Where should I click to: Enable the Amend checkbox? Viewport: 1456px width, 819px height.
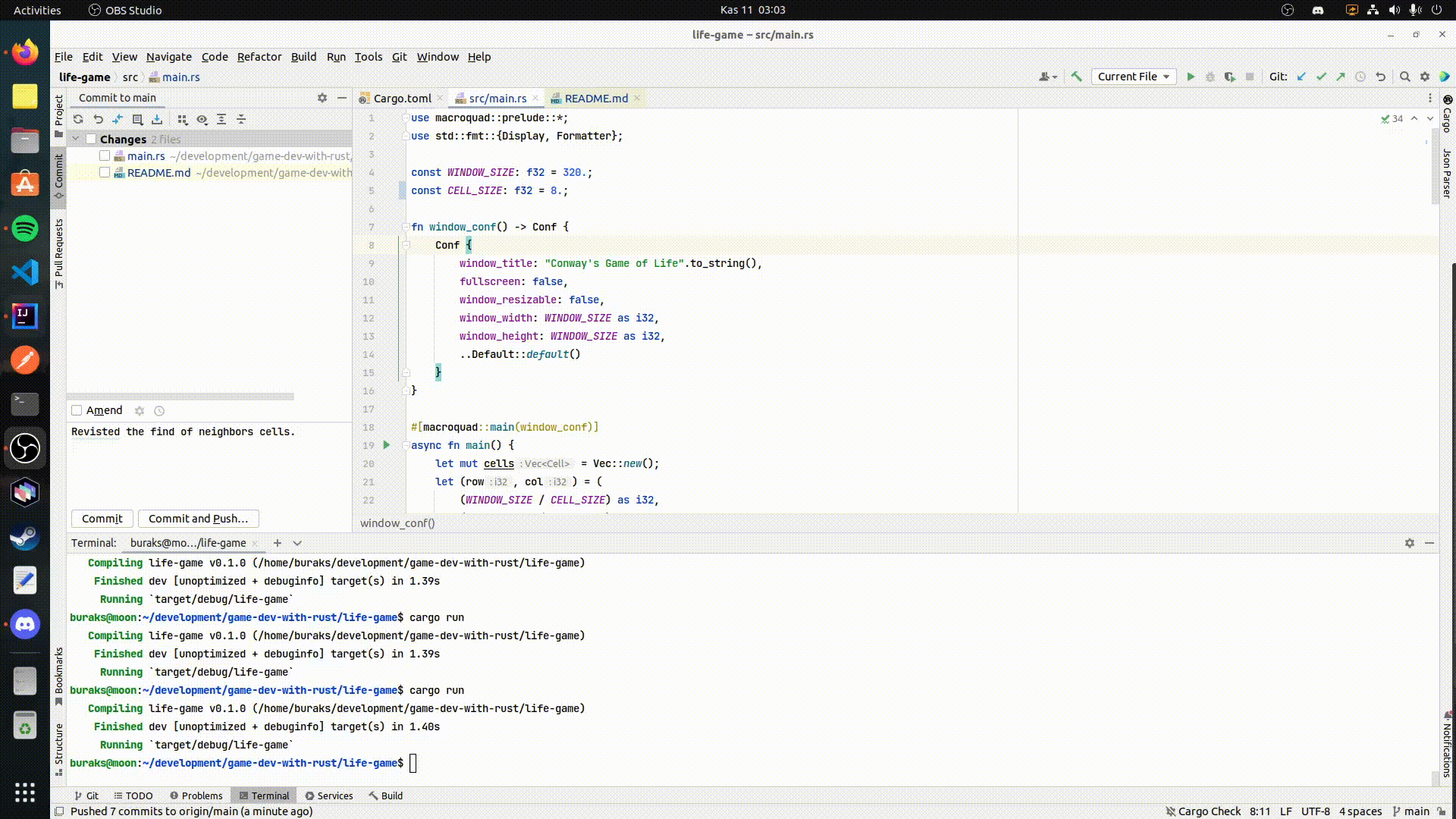77,410
